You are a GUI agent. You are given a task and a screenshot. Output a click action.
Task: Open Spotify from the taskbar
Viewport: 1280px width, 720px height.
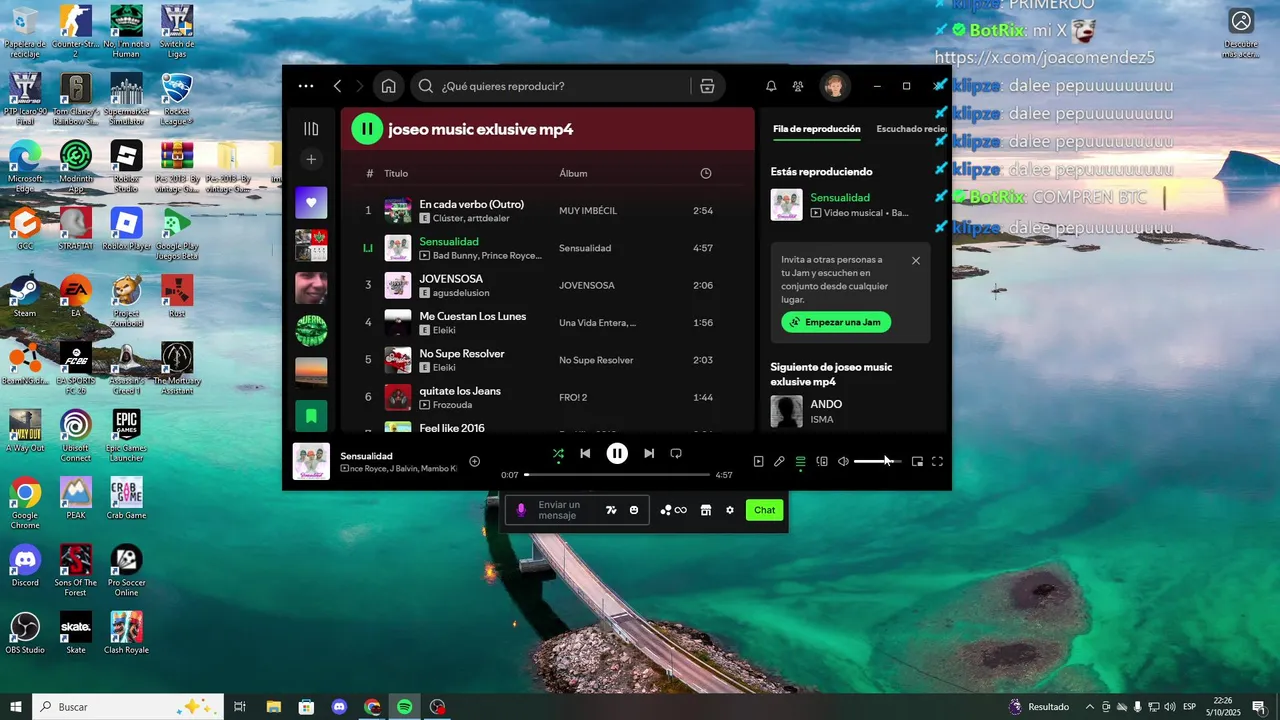(405, 707)
